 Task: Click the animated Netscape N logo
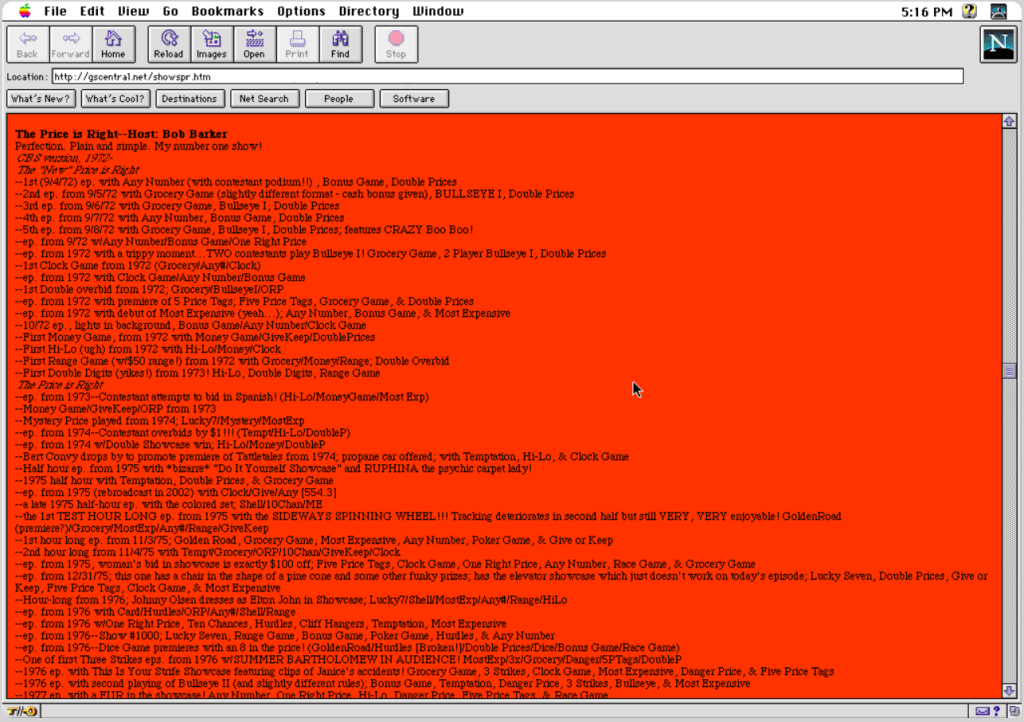[x=997, y=43]
